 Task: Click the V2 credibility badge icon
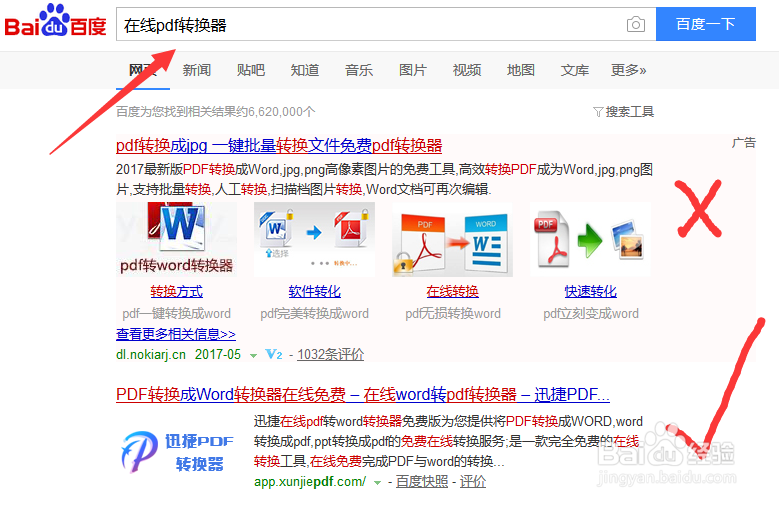coord(274,354)
